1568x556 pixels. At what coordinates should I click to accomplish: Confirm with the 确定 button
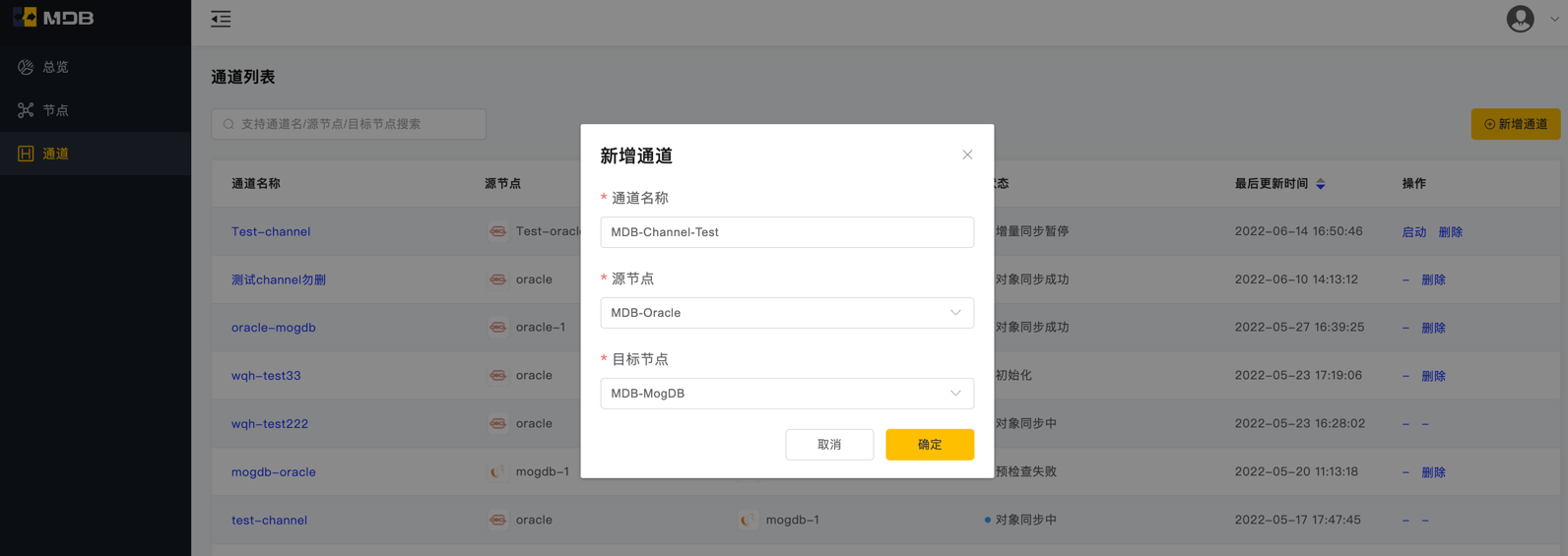(930, 445)
